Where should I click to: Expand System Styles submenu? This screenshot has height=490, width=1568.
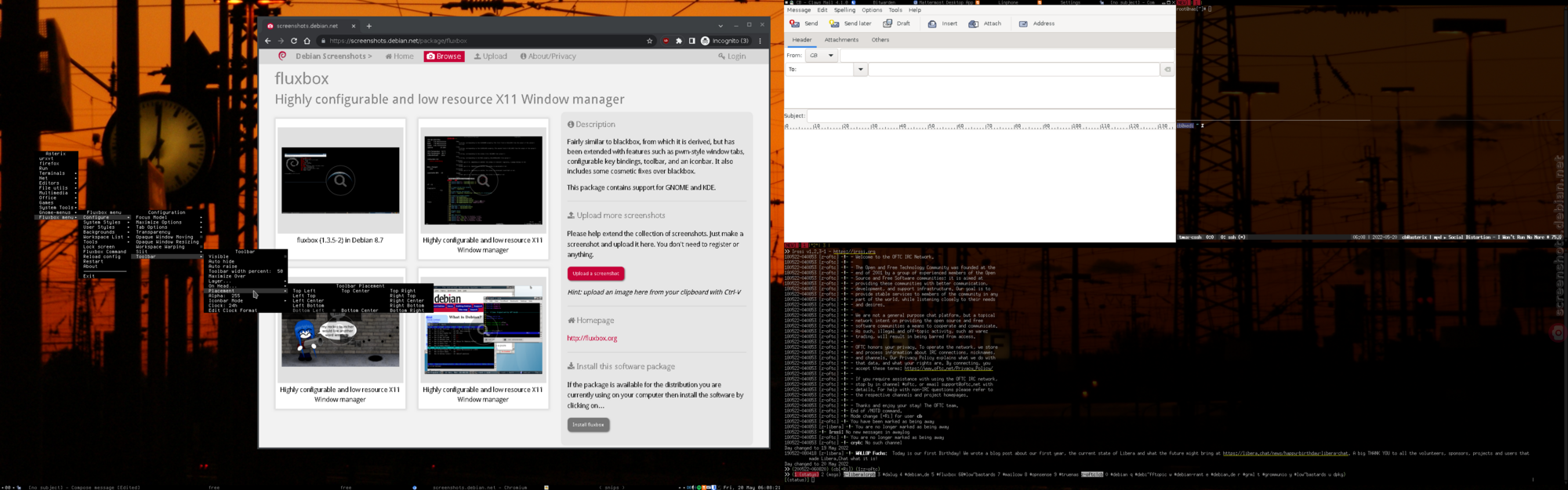[x=107, y=222]
